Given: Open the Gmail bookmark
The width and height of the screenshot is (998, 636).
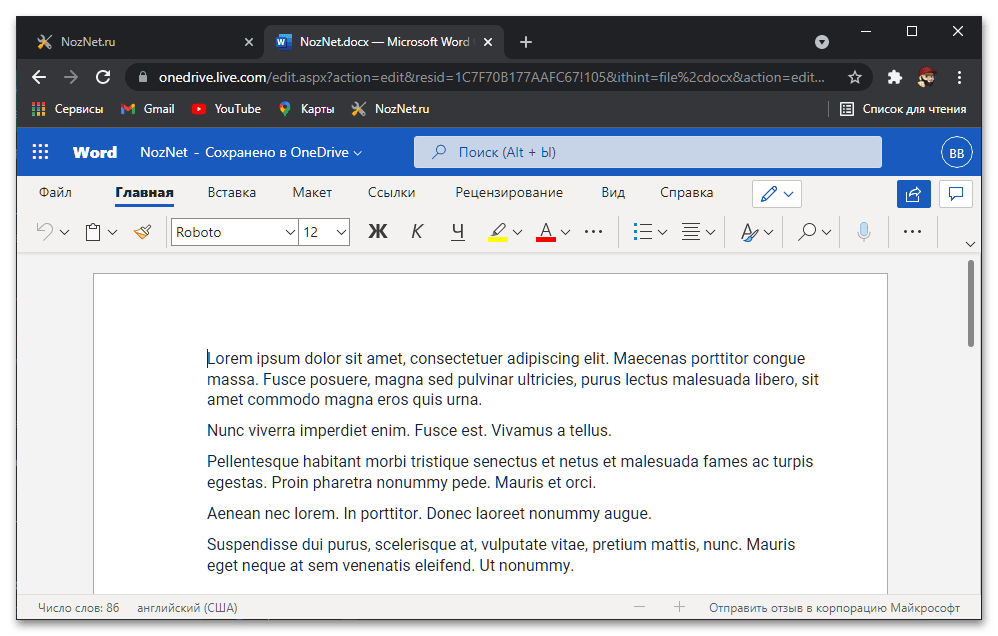Looking at the screenshot, I should tap(148, 109).
